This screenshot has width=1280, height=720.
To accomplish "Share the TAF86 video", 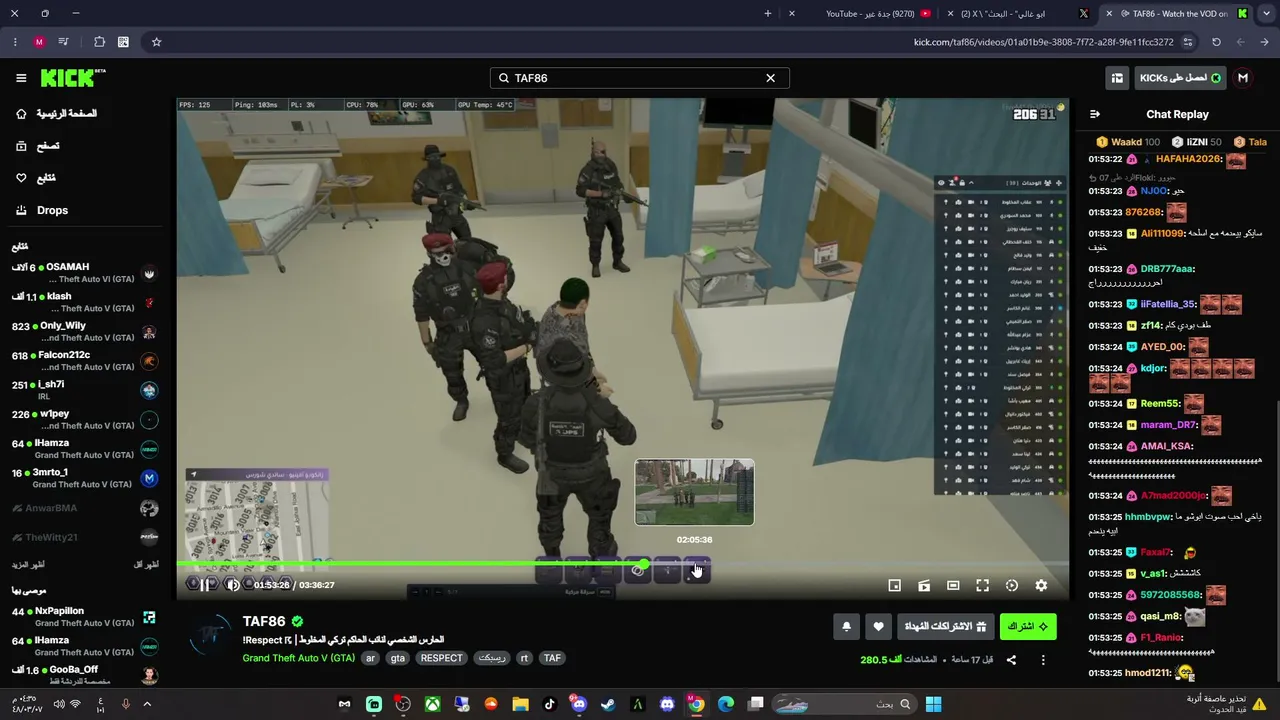I will pos(1011,660).
